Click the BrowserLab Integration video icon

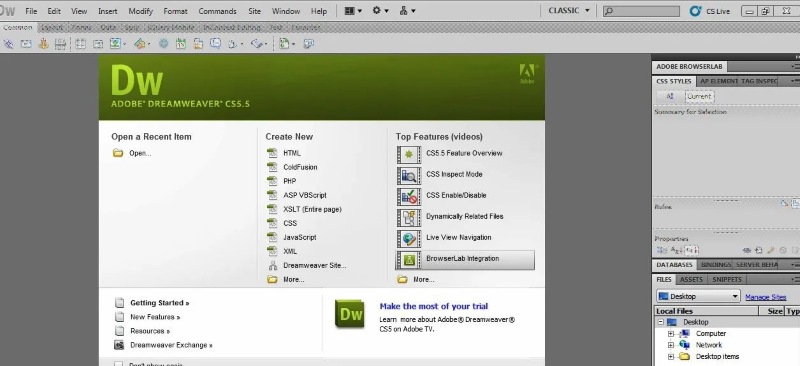click(x=409, y=260)
